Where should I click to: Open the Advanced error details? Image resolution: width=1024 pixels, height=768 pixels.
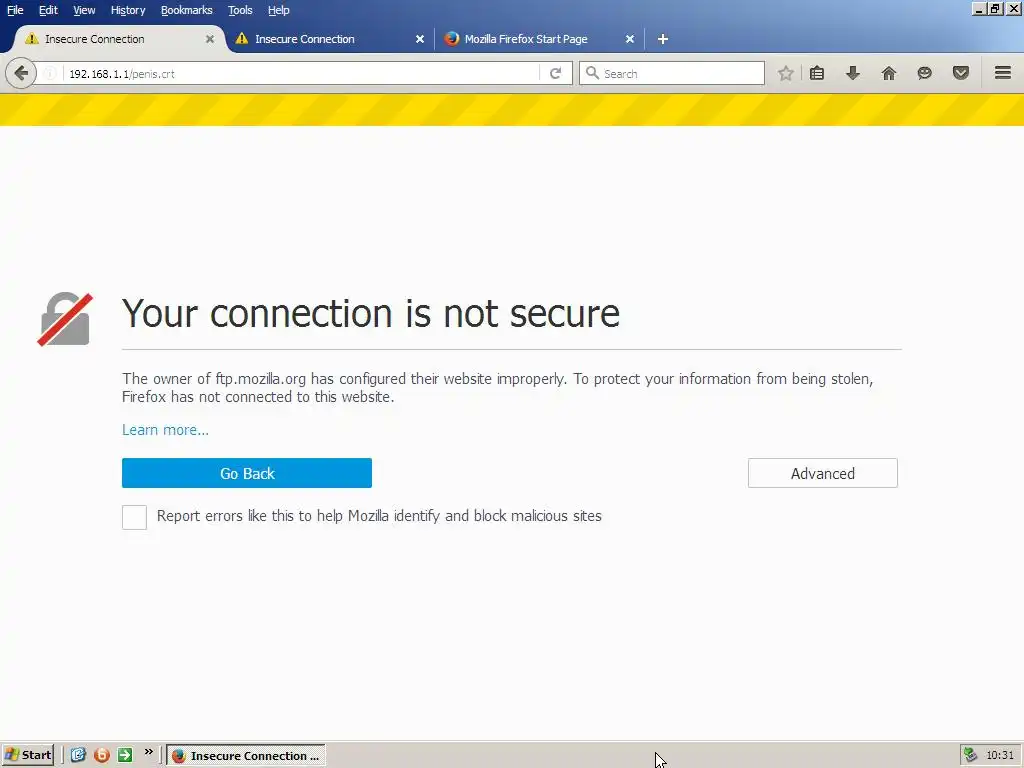tap(823, 473)
